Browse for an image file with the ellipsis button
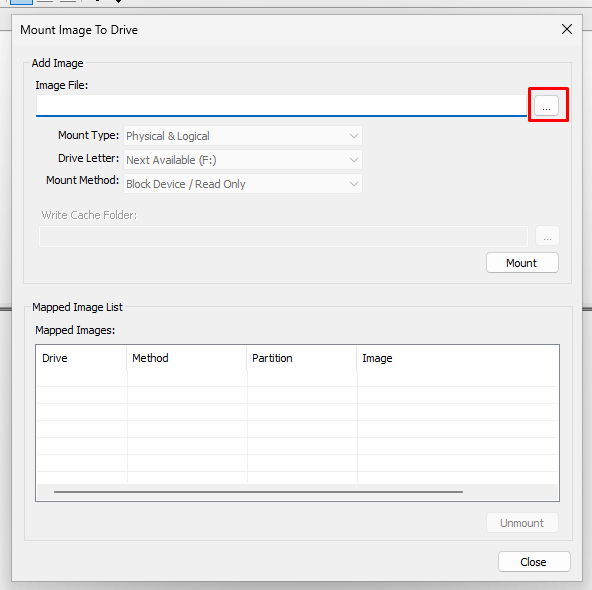This screenshot has height=590, width=592. [546, 105]
